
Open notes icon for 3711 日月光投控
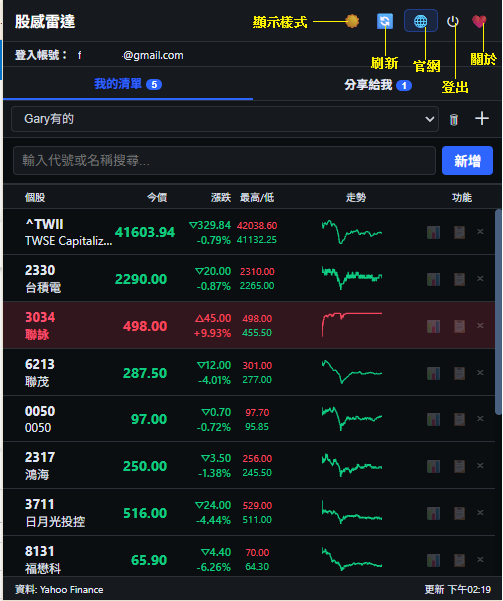459,513
